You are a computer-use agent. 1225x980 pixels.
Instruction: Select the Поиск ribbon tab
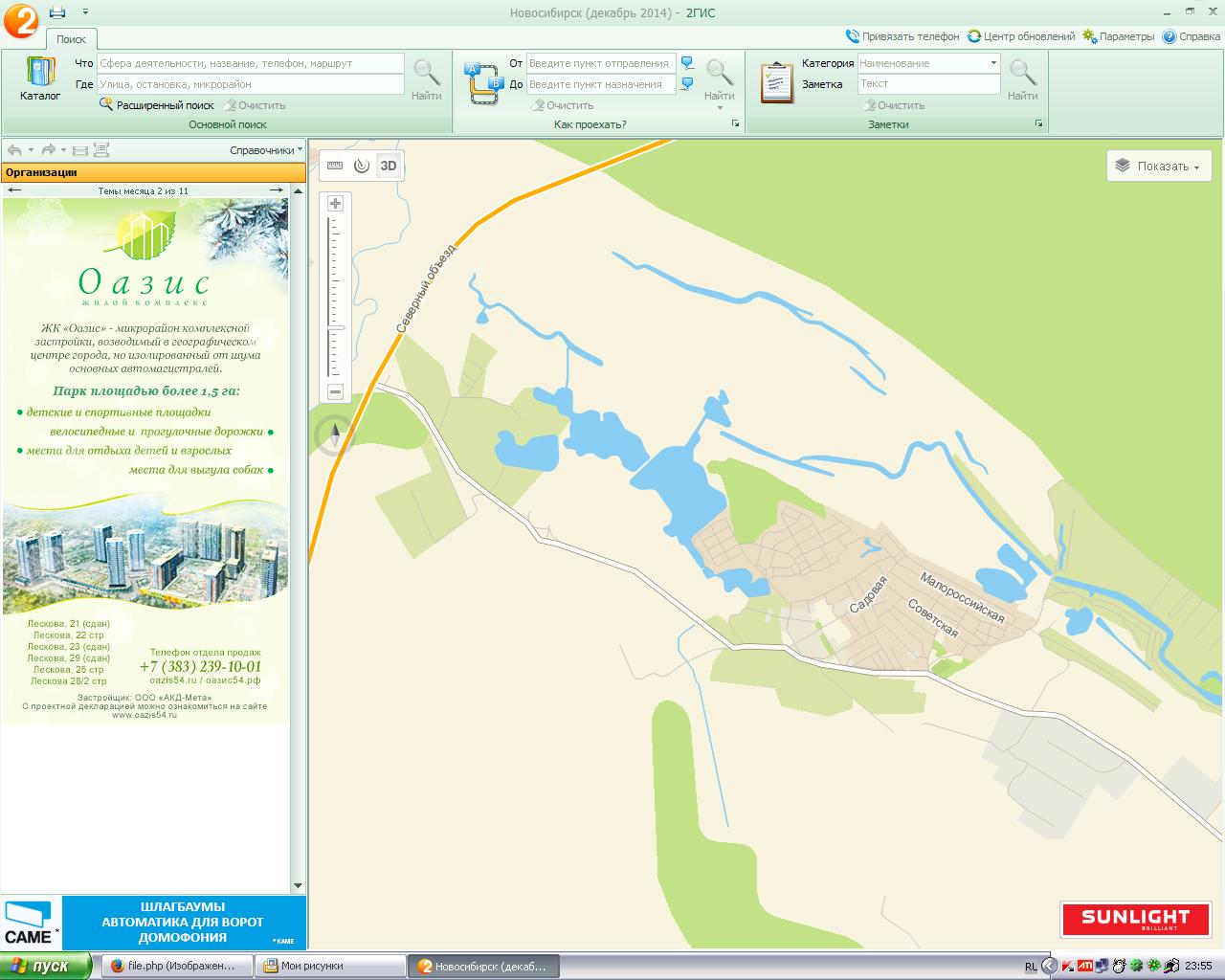(x=71, y=39)
